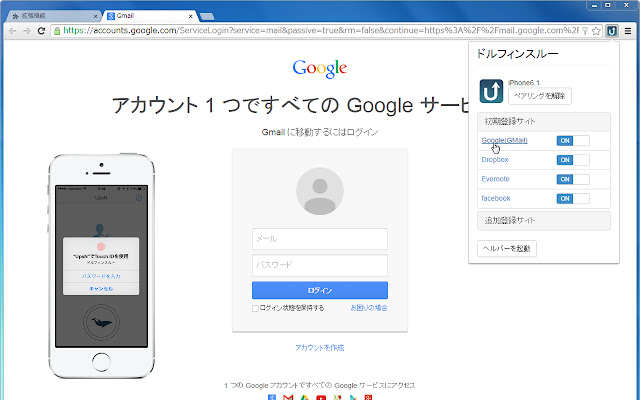Close the Gmail tab

pyautogui.click(x=191, y=16)
